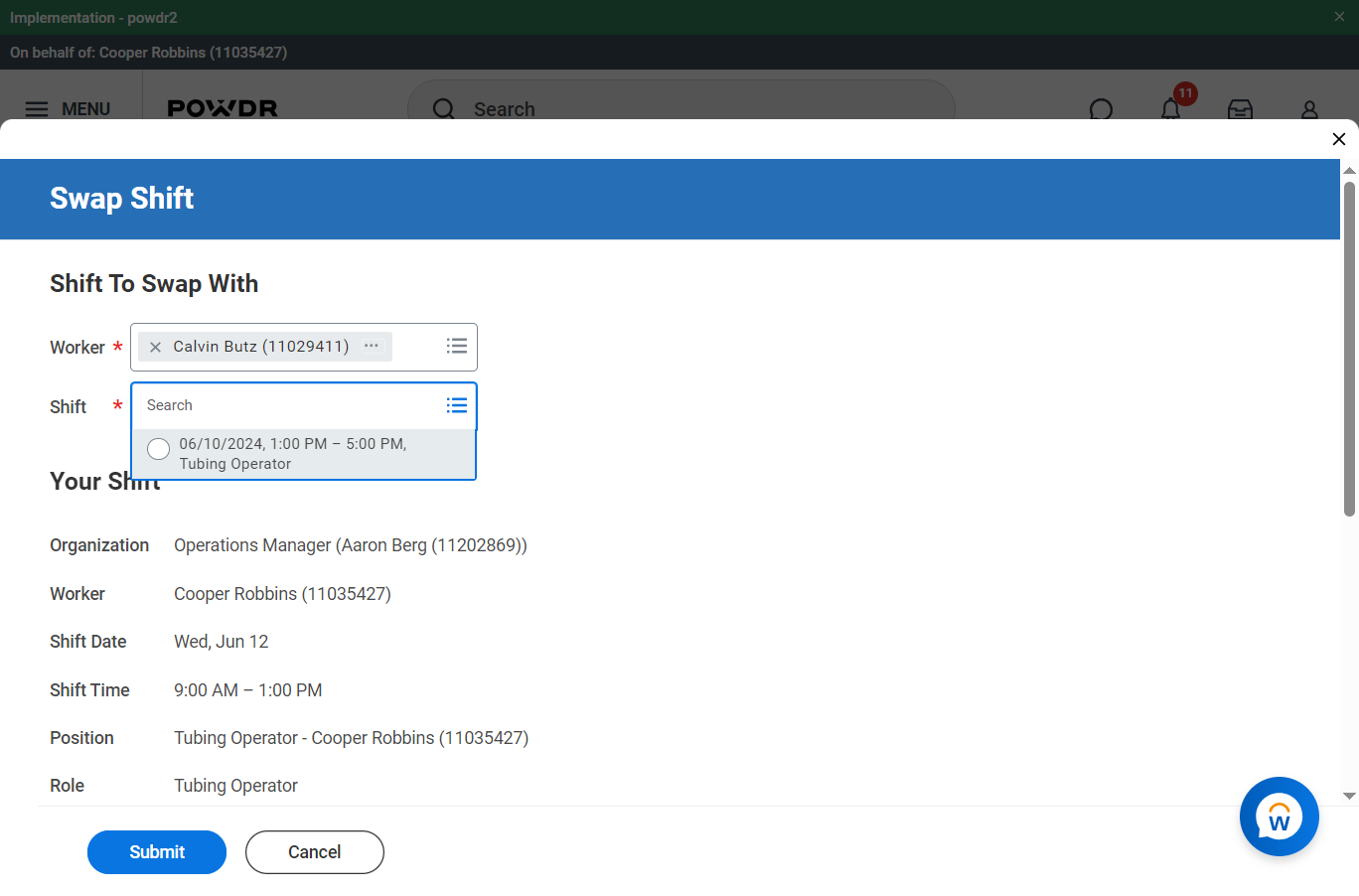Open the chat bubble icon

pos(1101,109)
